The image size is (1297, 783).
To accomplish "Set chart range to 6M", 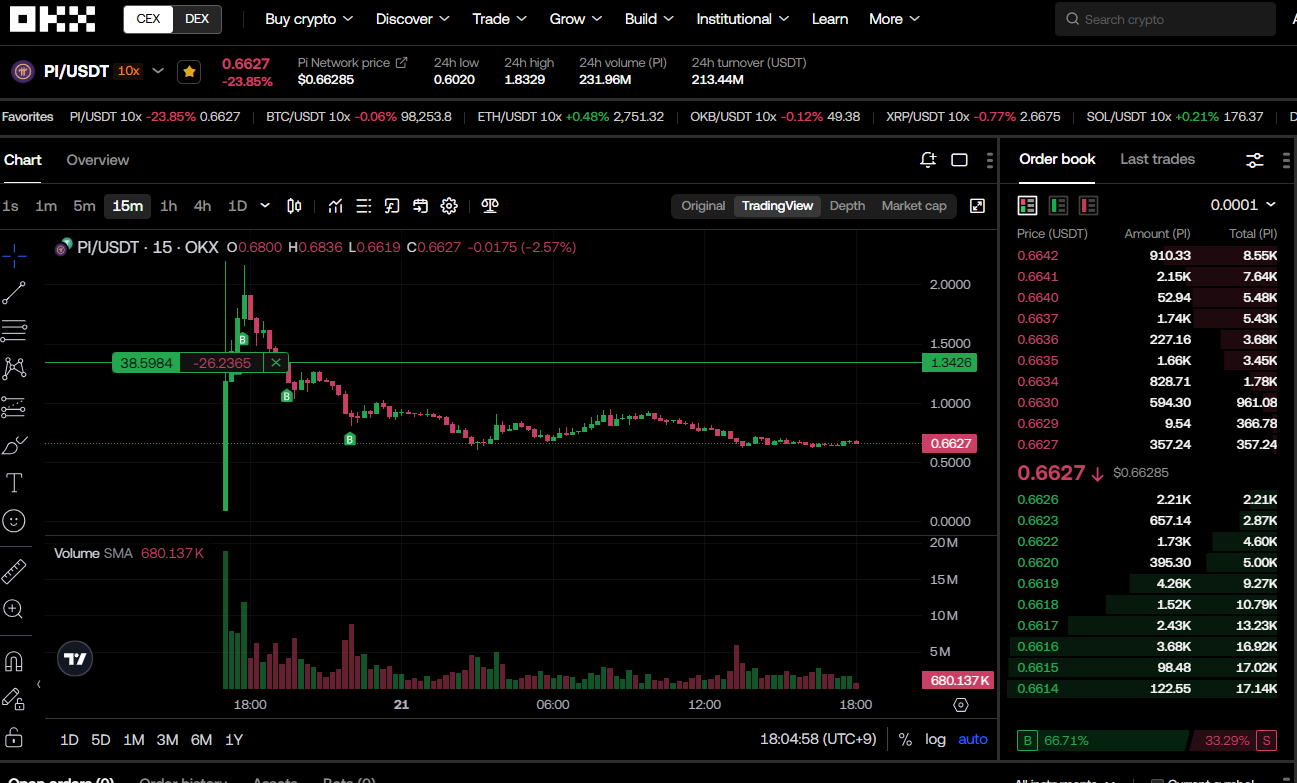I will [x=201, y=740].
